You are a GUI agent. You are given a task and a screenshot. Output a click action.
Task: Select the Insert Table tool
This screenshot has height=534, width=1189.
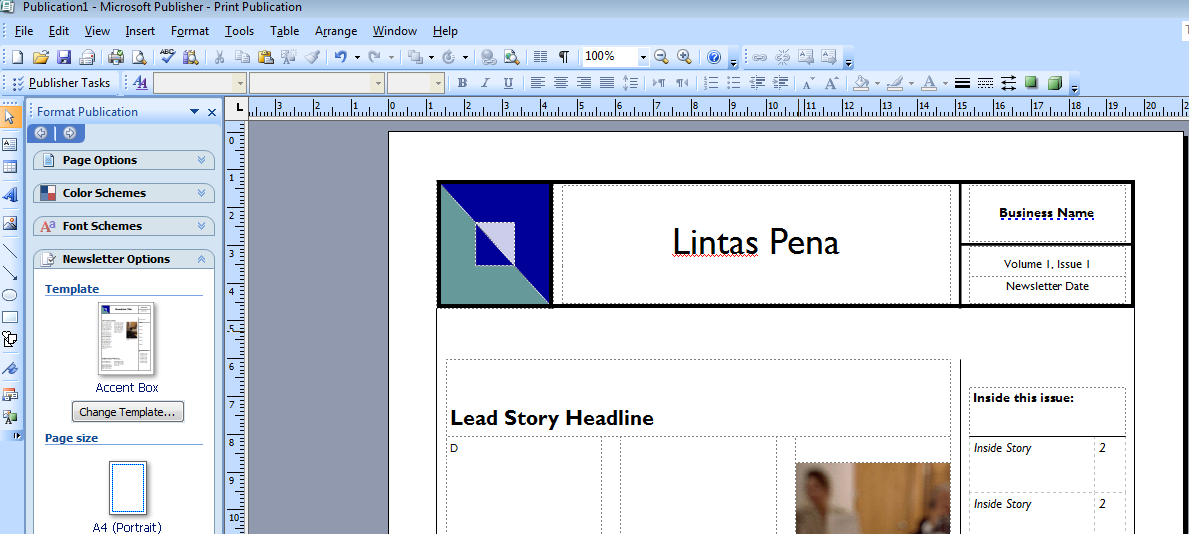(10, 167)
